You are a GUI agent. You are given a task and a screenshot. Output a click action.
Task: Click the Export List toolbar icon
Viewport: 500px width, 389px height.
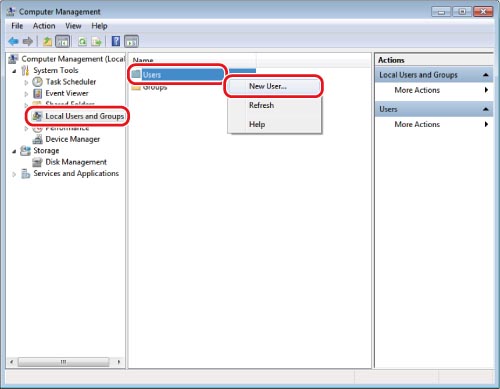click(x=97, y=42)
